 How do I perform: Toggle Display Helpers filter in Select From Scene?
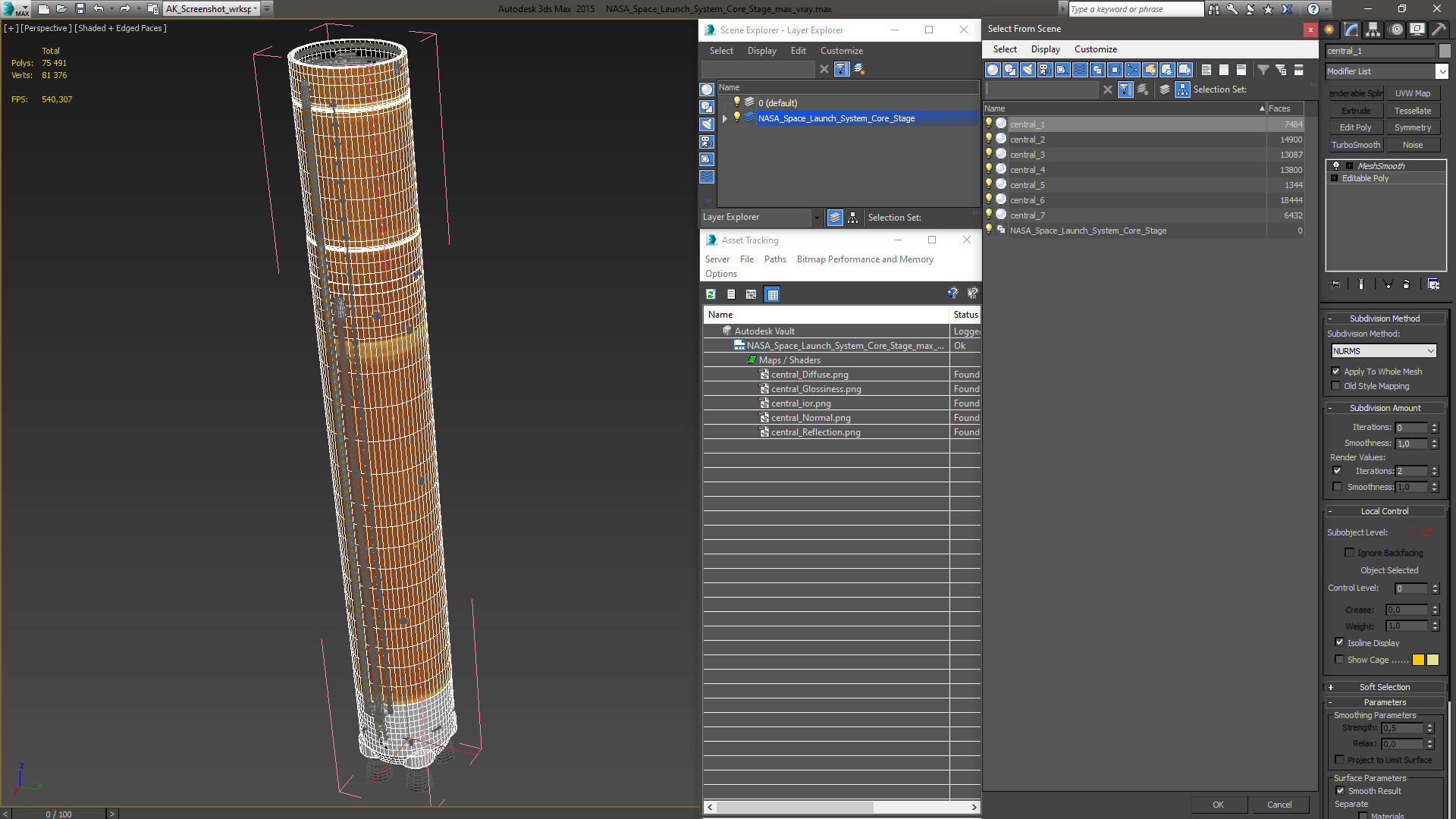click(x=1062, y=70)
